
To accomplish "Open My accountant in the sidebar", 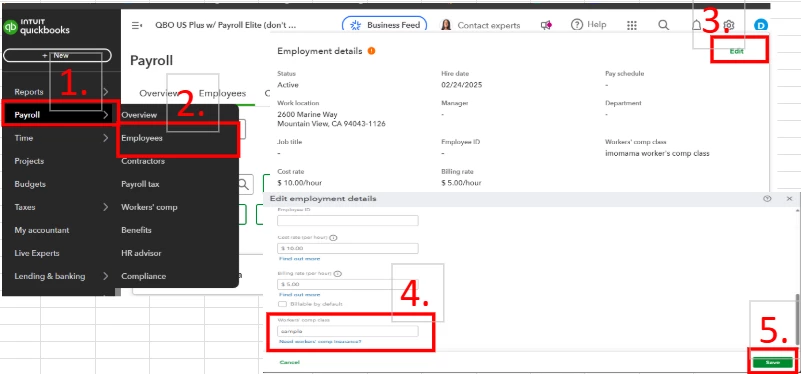I will pos(42,230).
